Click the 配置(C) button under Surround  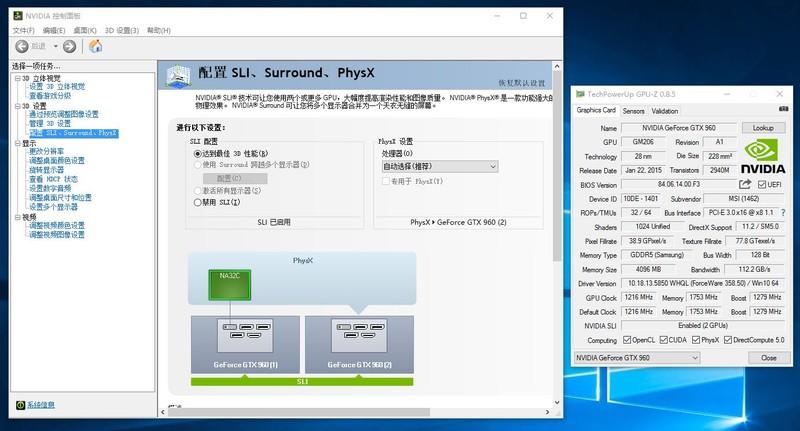[235, 178]
